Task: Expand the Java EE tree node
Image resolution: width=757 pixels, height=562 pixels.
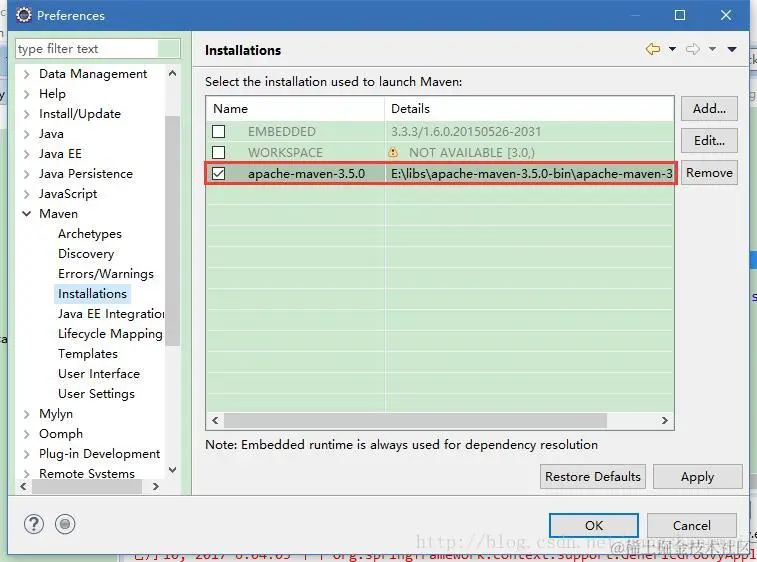Action: click(27, 154)
